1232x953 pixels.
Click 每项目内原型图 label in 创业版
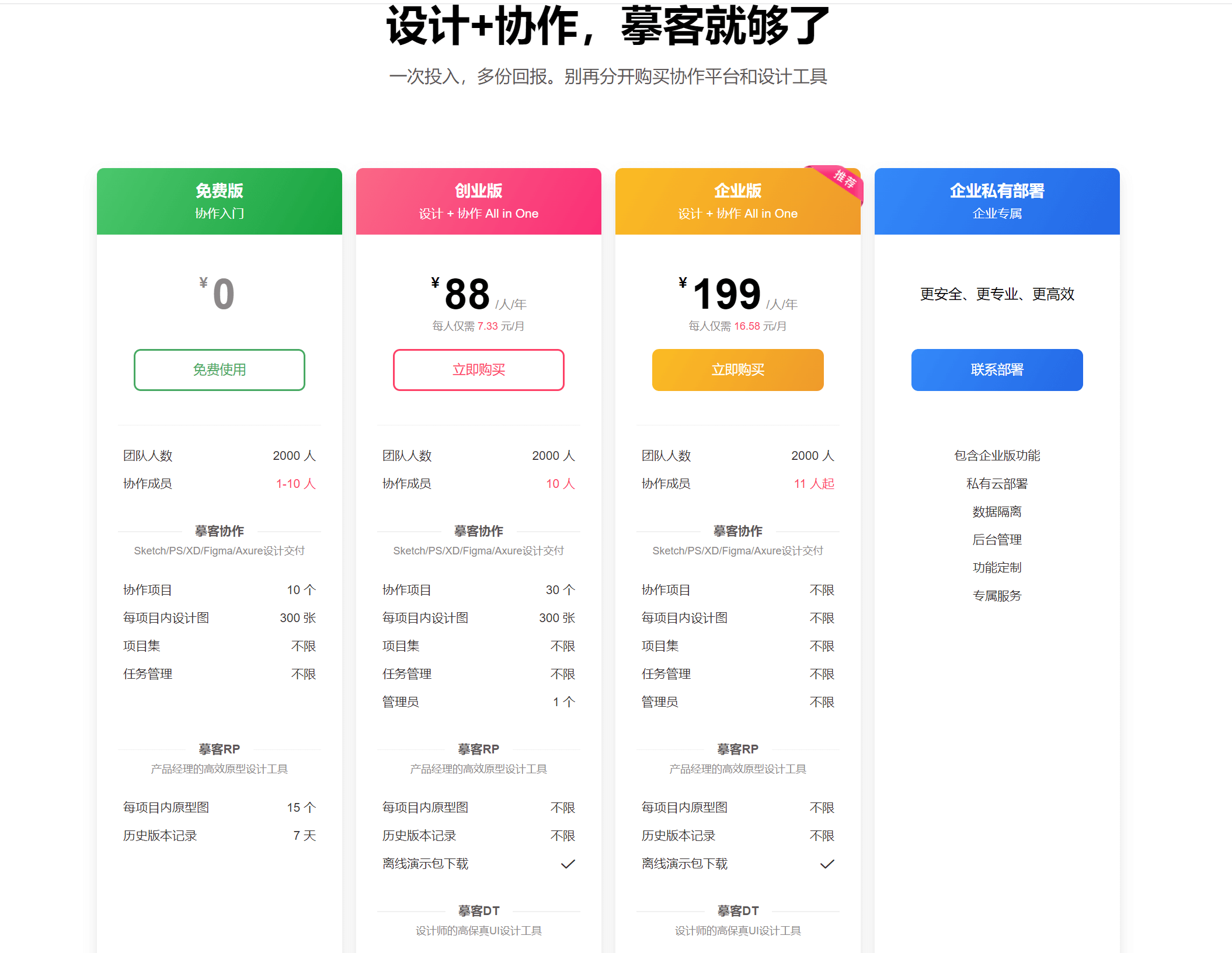[x=426, y=808]
